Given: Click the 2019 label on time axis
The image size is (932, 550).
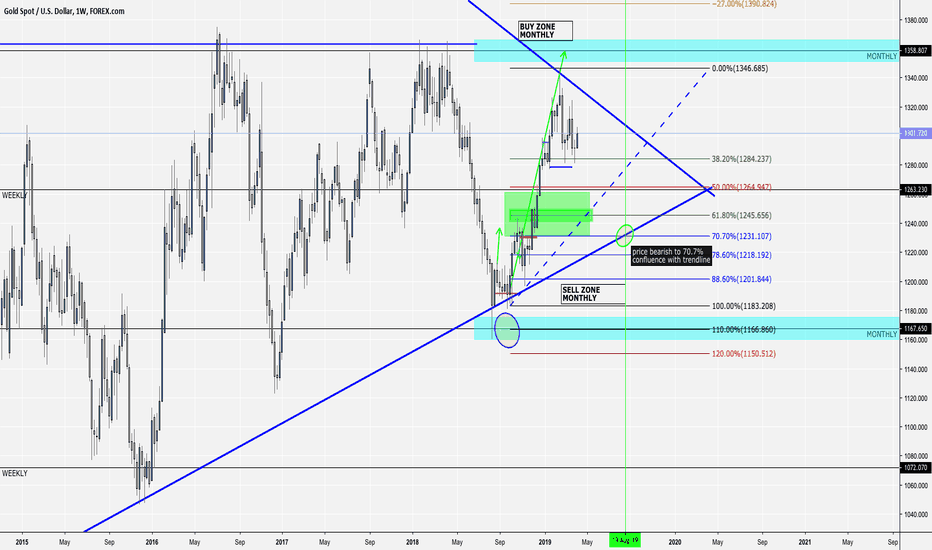Looking at the screenshot, I should pyautogui.click(x=545, y=542).
